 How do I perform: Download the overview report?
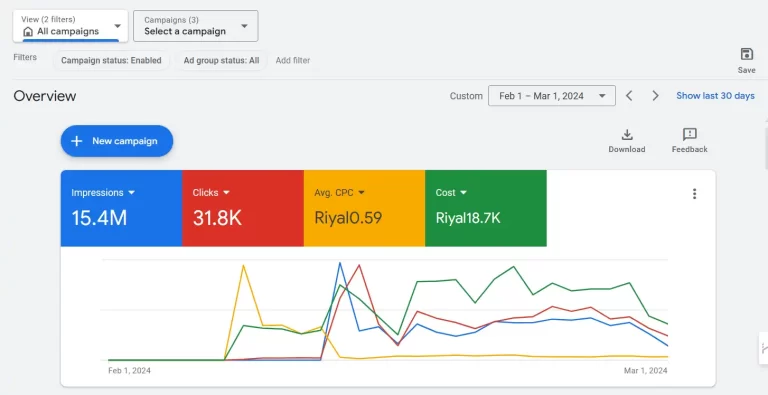click(627, 141)
